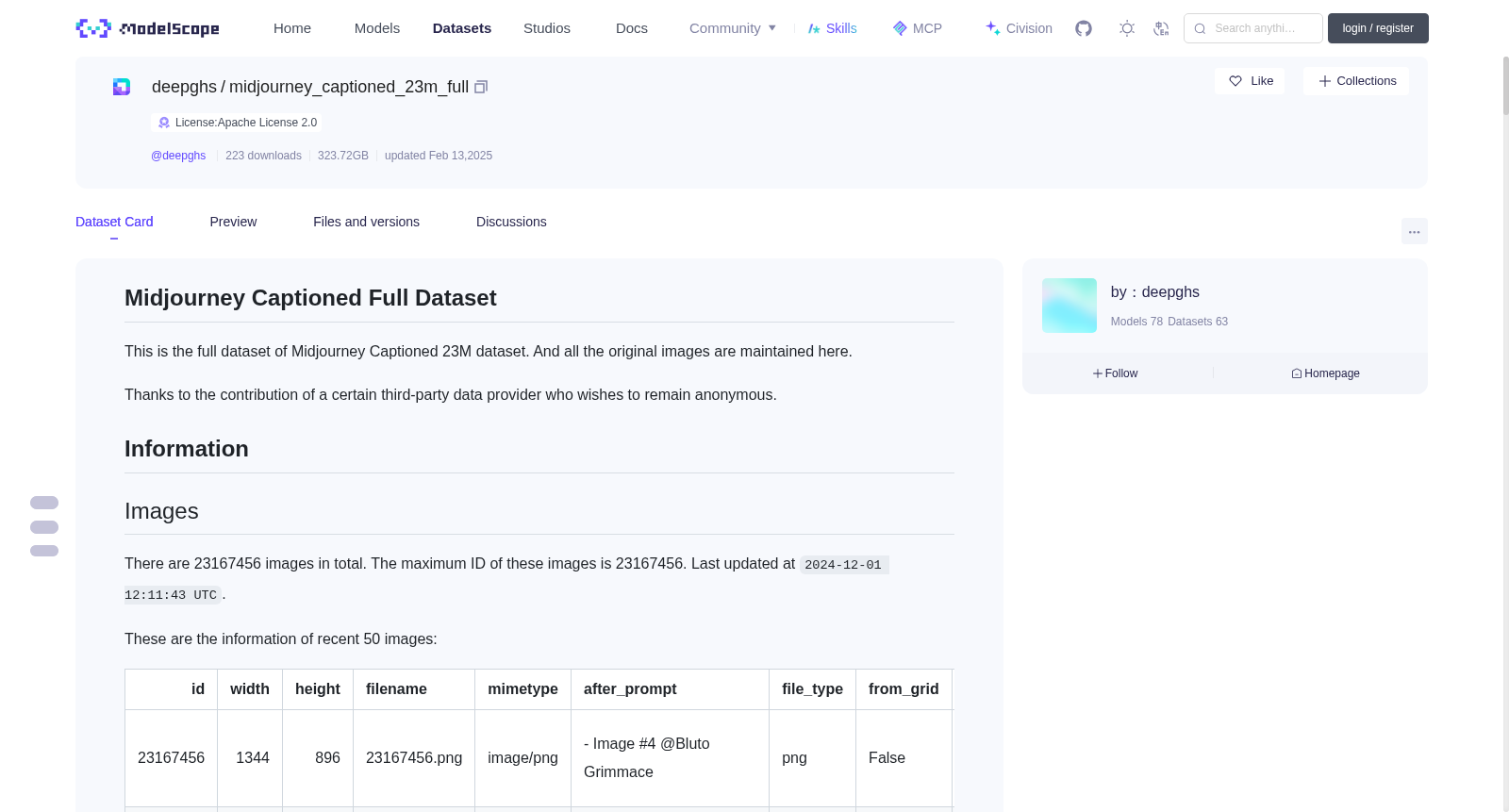
Task: Navigate to Studios
Action: (x=547, y=28)
